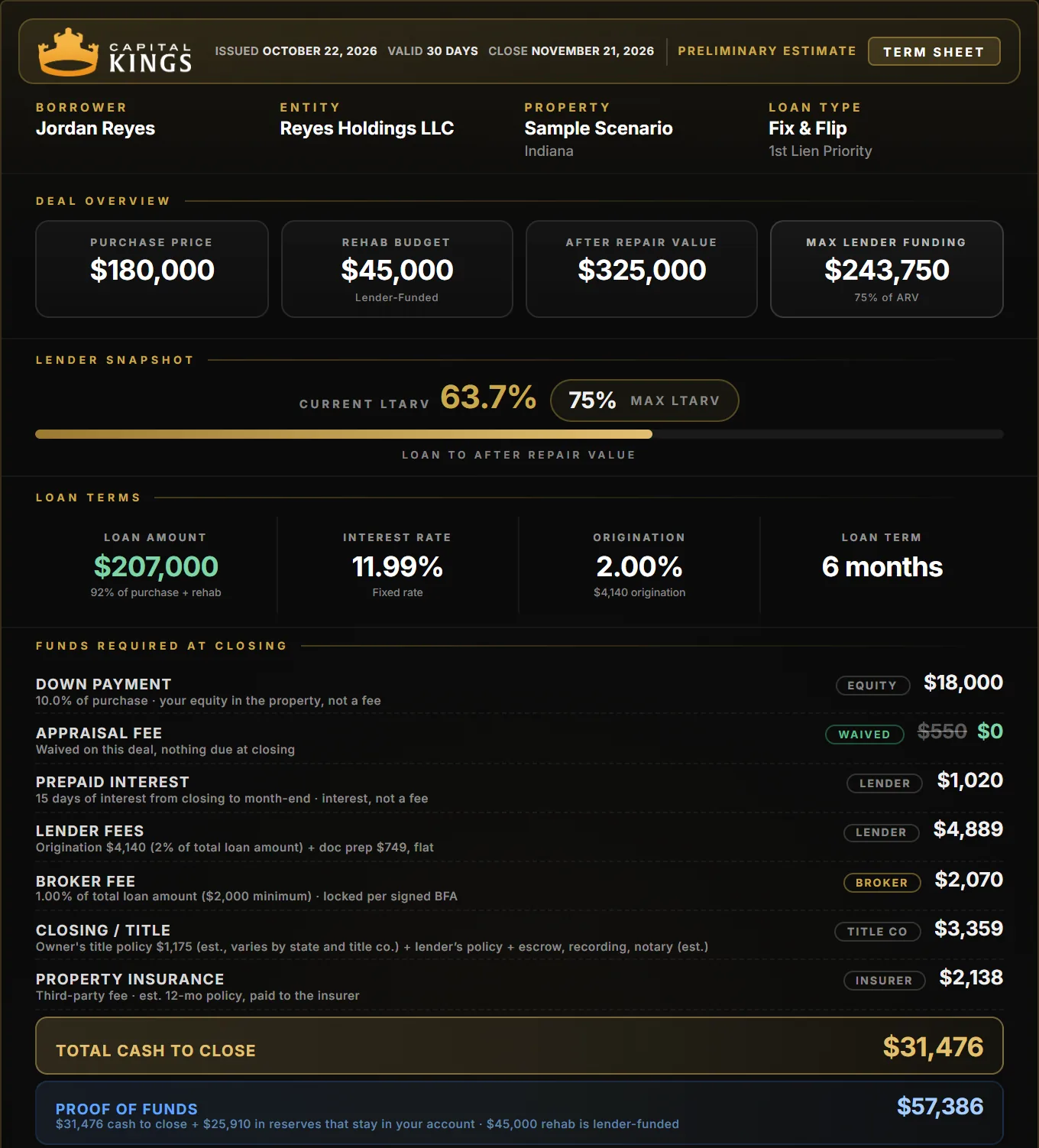The height and width of the screenshot is (1148, 1039).
Task: Click the Max Lender Funding $243,750 card
Action: (886, 269)
